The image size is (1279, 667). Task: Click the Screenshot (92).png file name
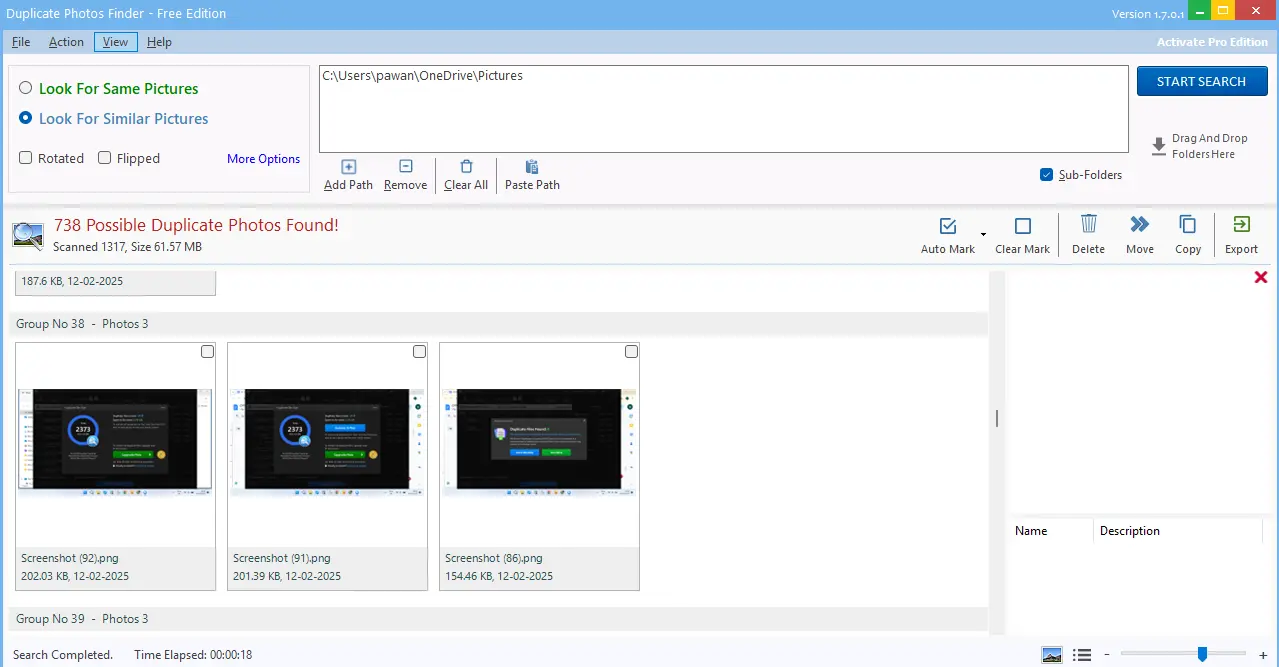tap(70, 558)
